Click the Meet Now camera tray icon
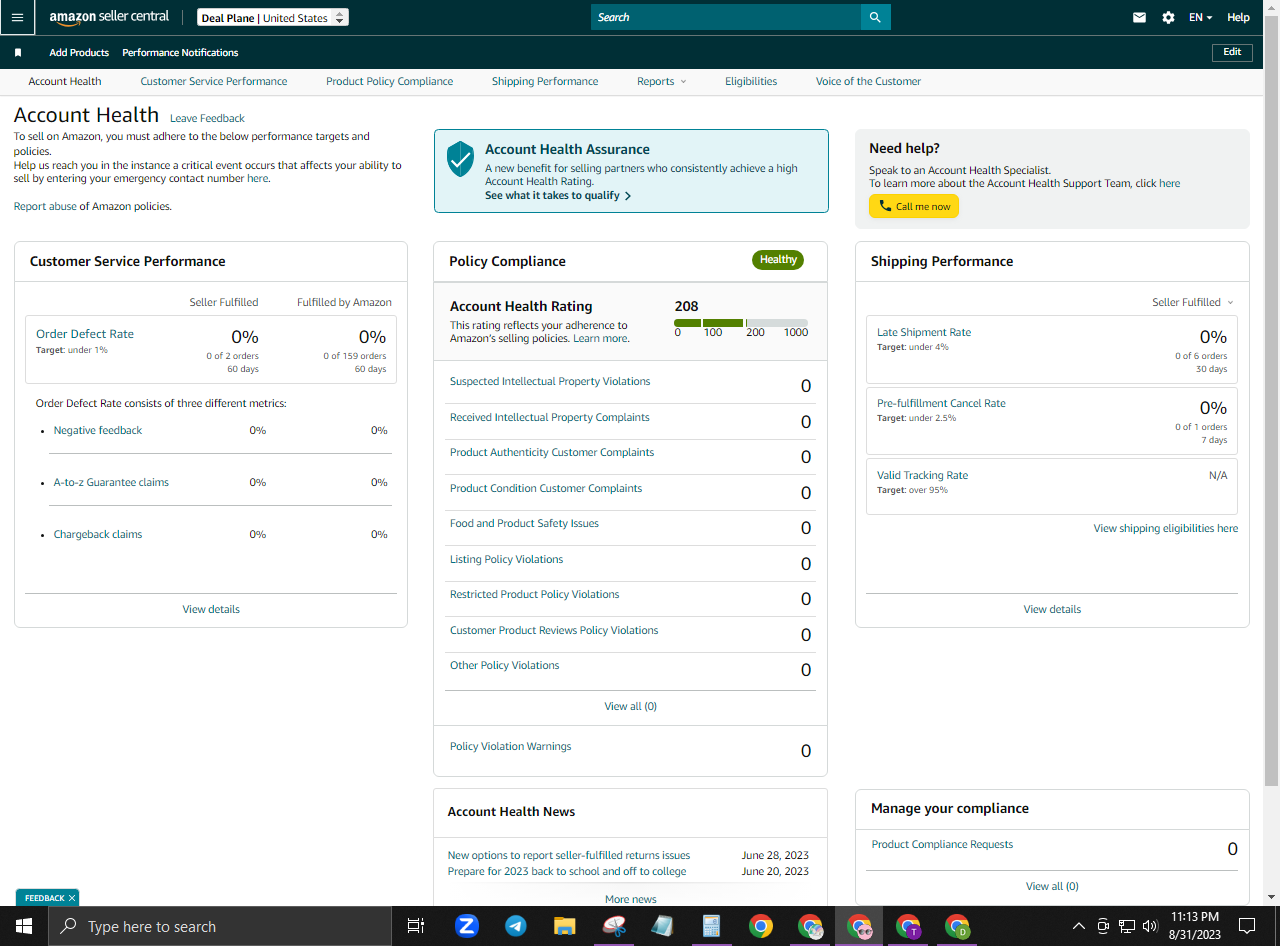Image resolution: width=1280 pixels, height=946 pixels. [1103, 926]
